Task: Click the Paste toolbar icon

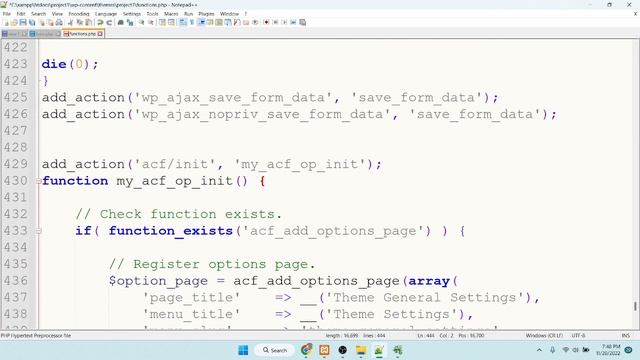Action: 88,22
